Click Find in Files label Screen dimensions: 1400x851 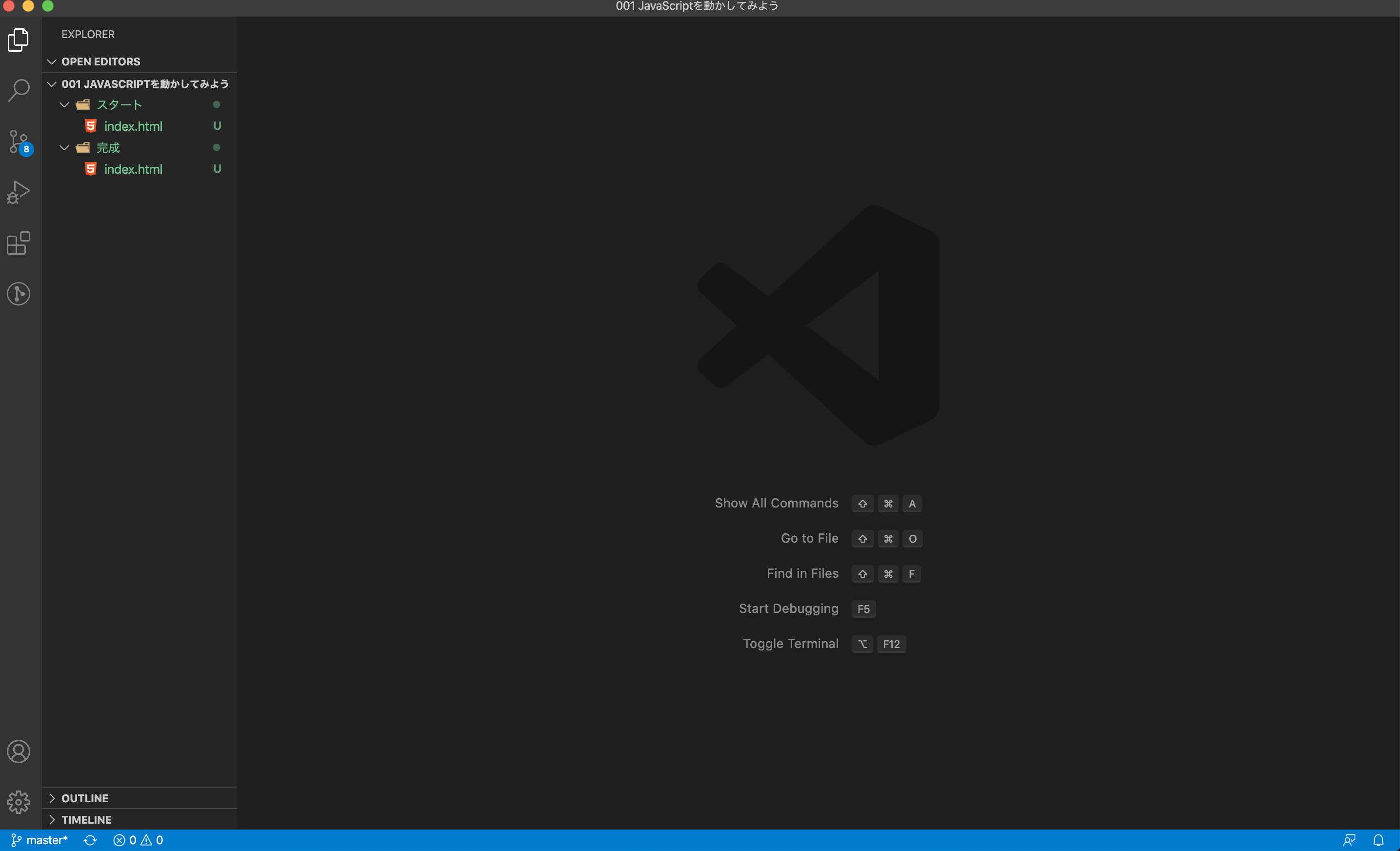[802, 573]
